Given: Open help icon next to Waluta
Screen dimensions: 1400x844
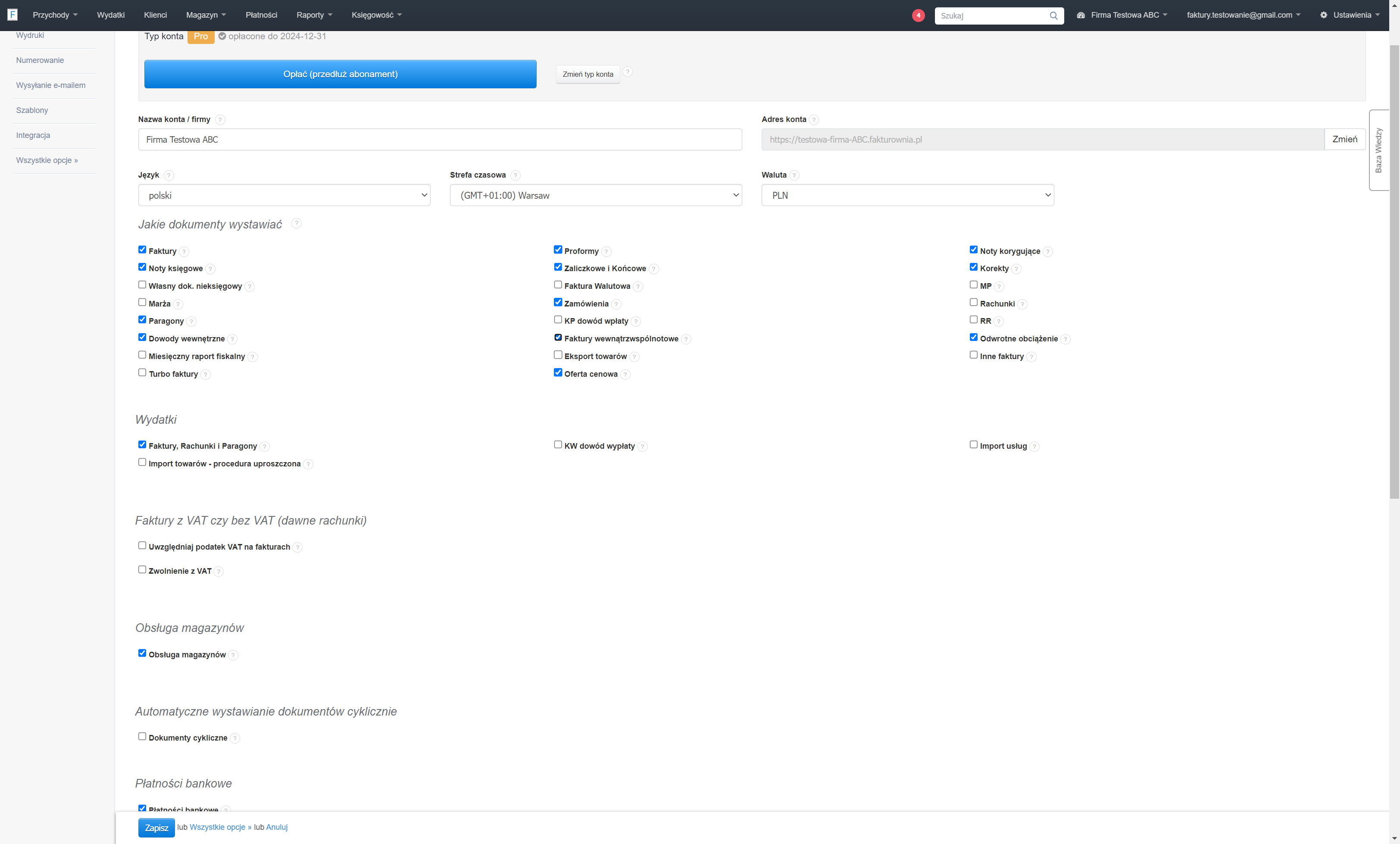Looking at the screenshot, I should pos(794,175).
